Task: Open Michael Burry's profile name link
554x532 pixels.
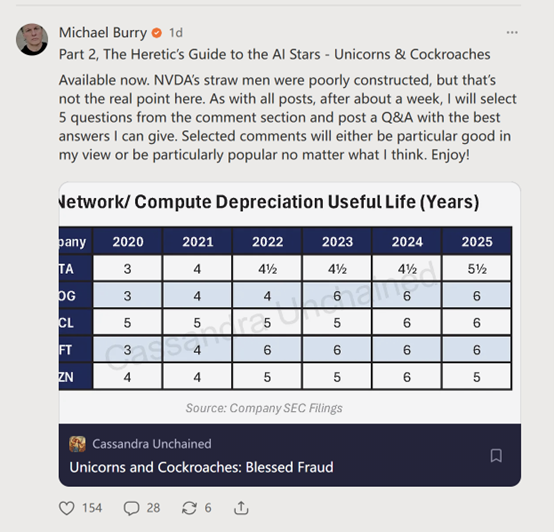Action: click(x=103, y=32)
